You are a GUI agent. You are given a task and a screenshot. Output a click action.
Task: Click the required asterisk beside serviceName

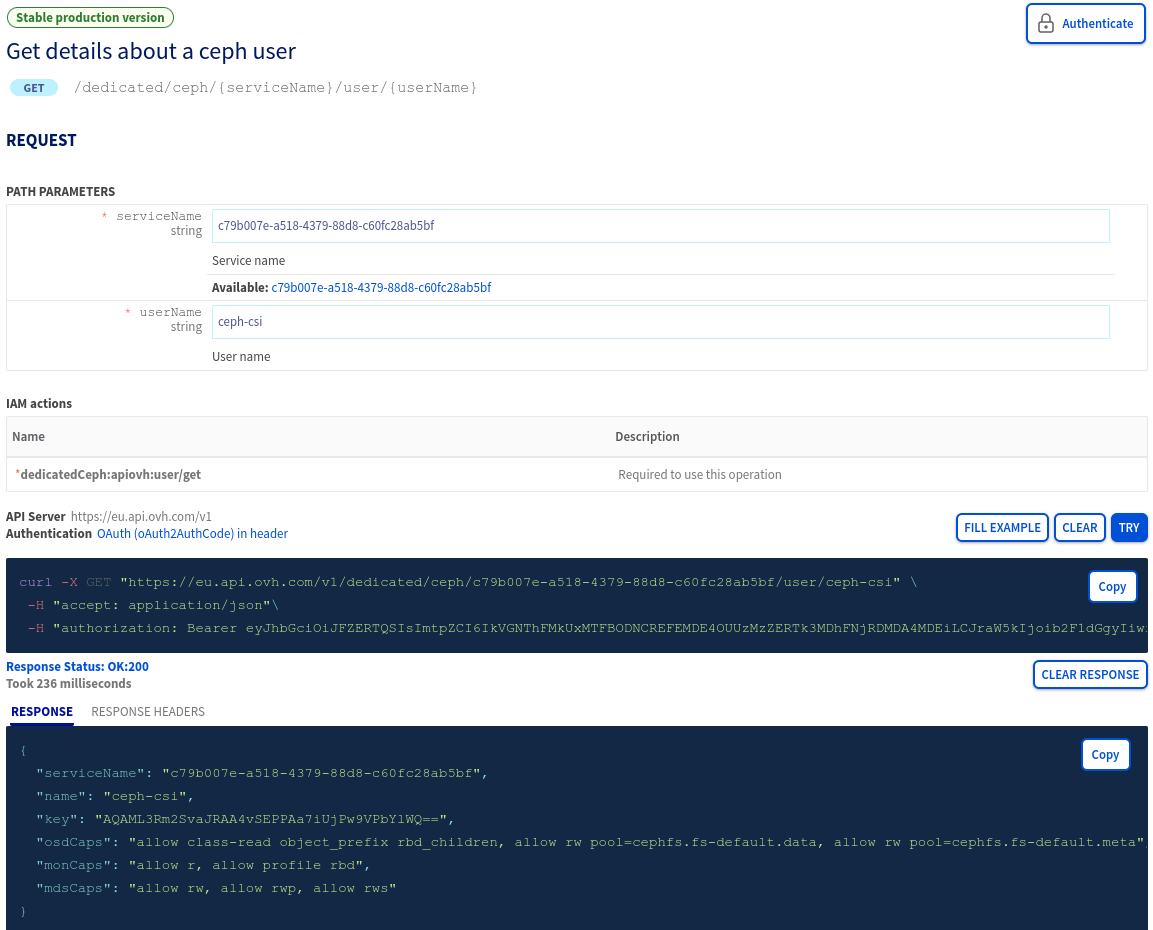pyautogui.click(x=104, y=216)
